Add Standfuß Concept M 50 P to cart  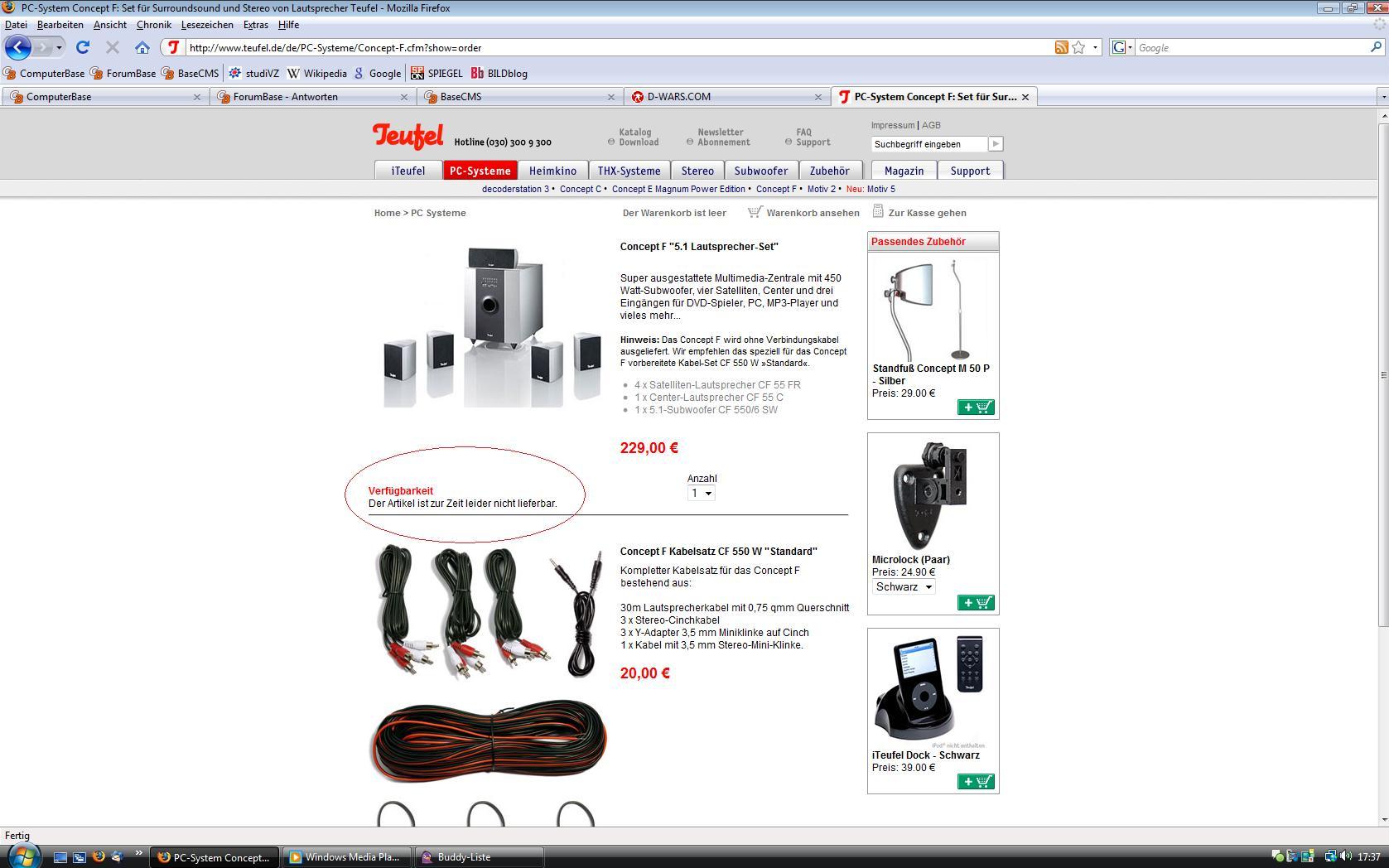pos(976,407)
